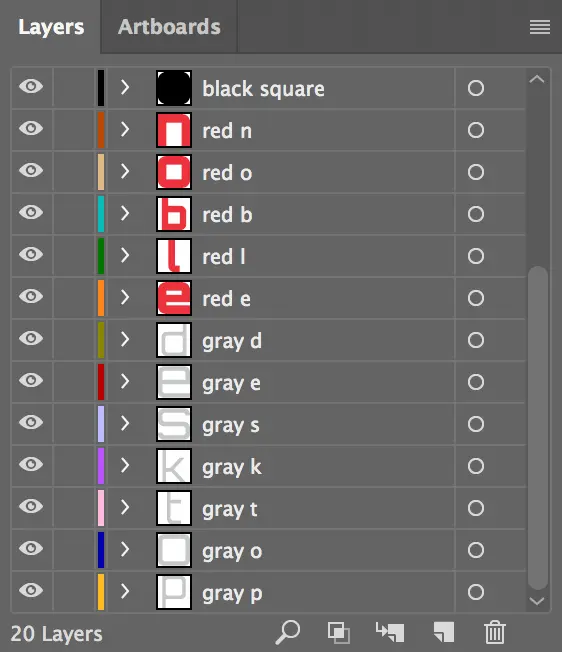Expand the red o layer
Viewport: 562px width, 652px height.
pyautogui.click(x=125, y=171)
